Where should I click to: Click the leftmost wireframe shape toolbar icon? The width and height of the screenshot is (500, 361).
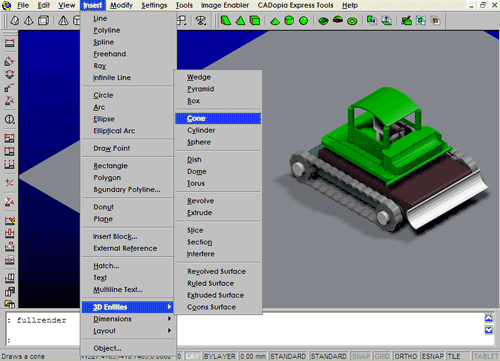(14, 21)
